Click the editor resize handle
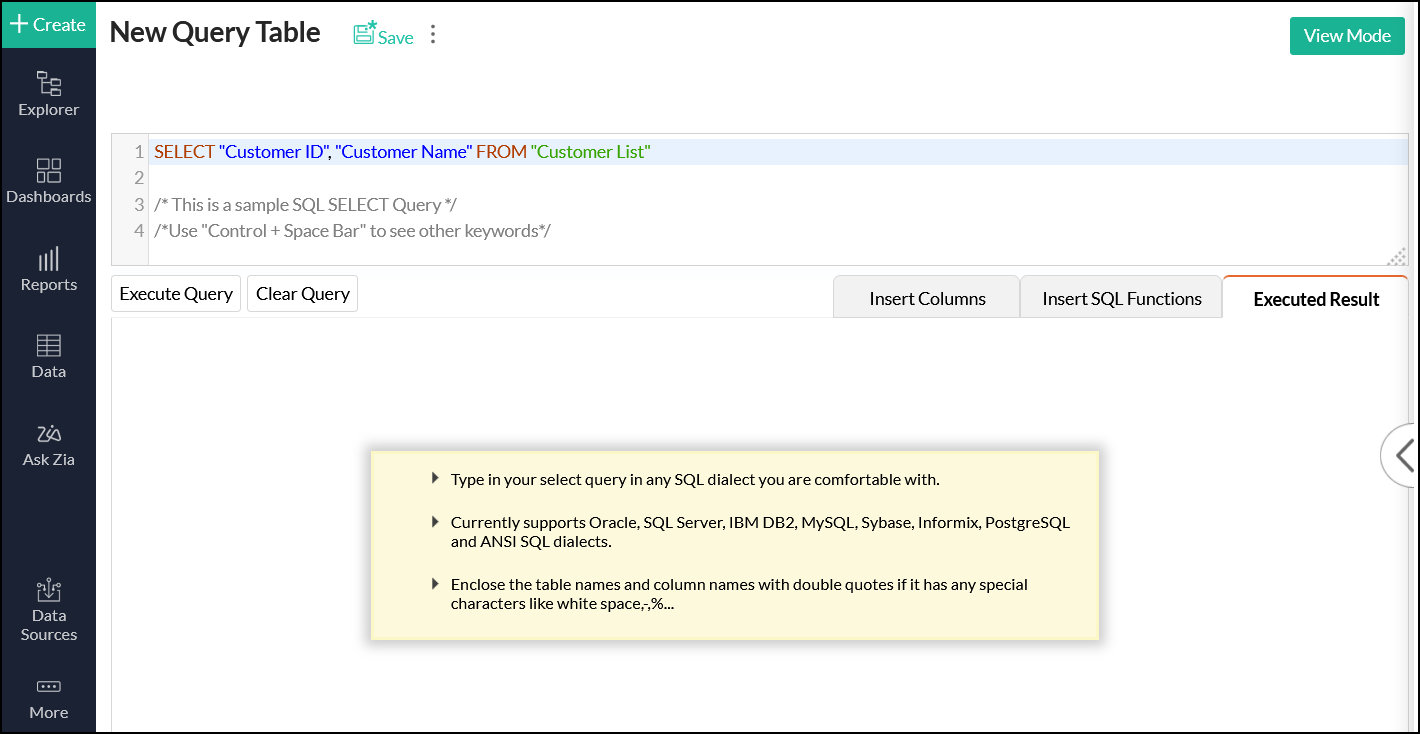 (1396, 256)
